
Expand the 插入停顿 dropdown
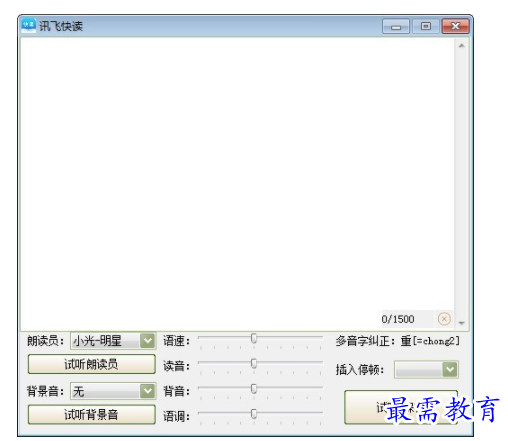click(426, 369)
